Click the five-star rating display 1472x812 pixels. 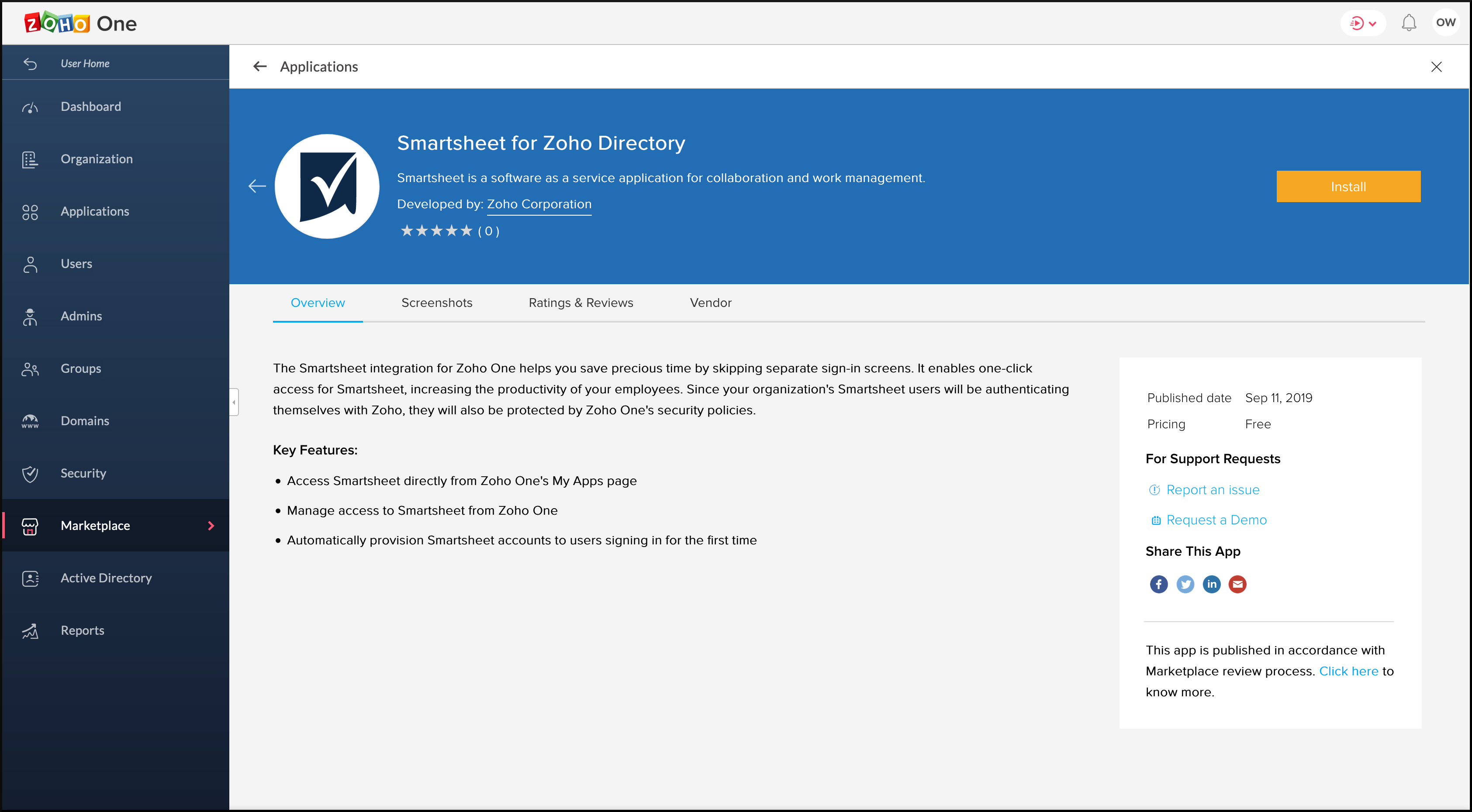pos(436,231)
